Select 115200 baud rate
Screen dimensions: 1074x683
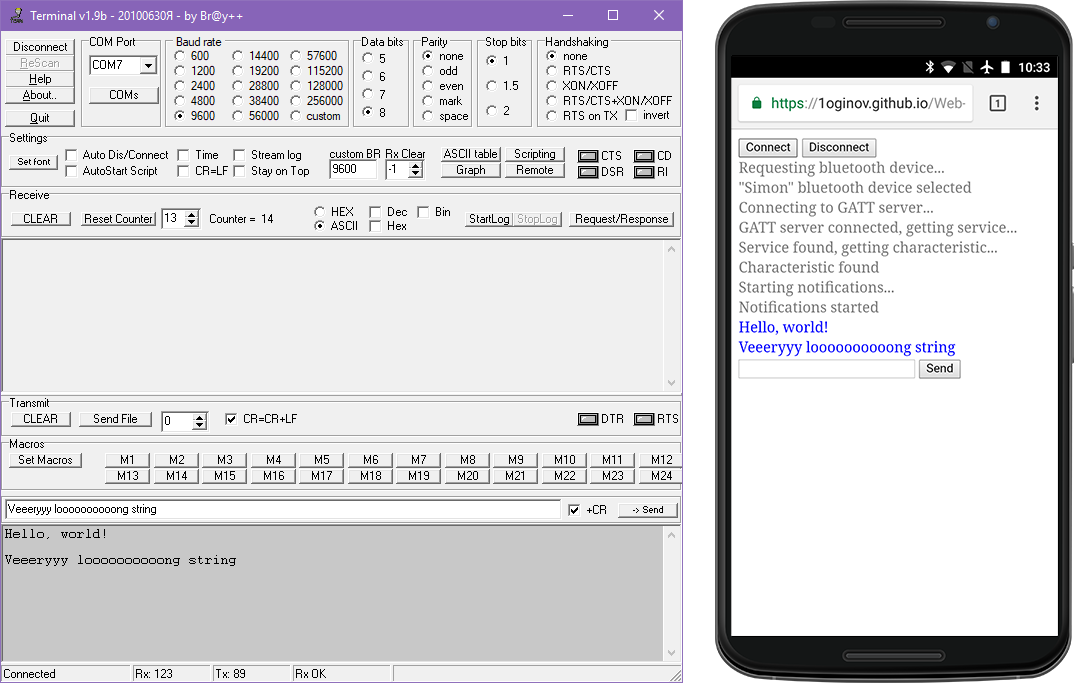[295, 71]
